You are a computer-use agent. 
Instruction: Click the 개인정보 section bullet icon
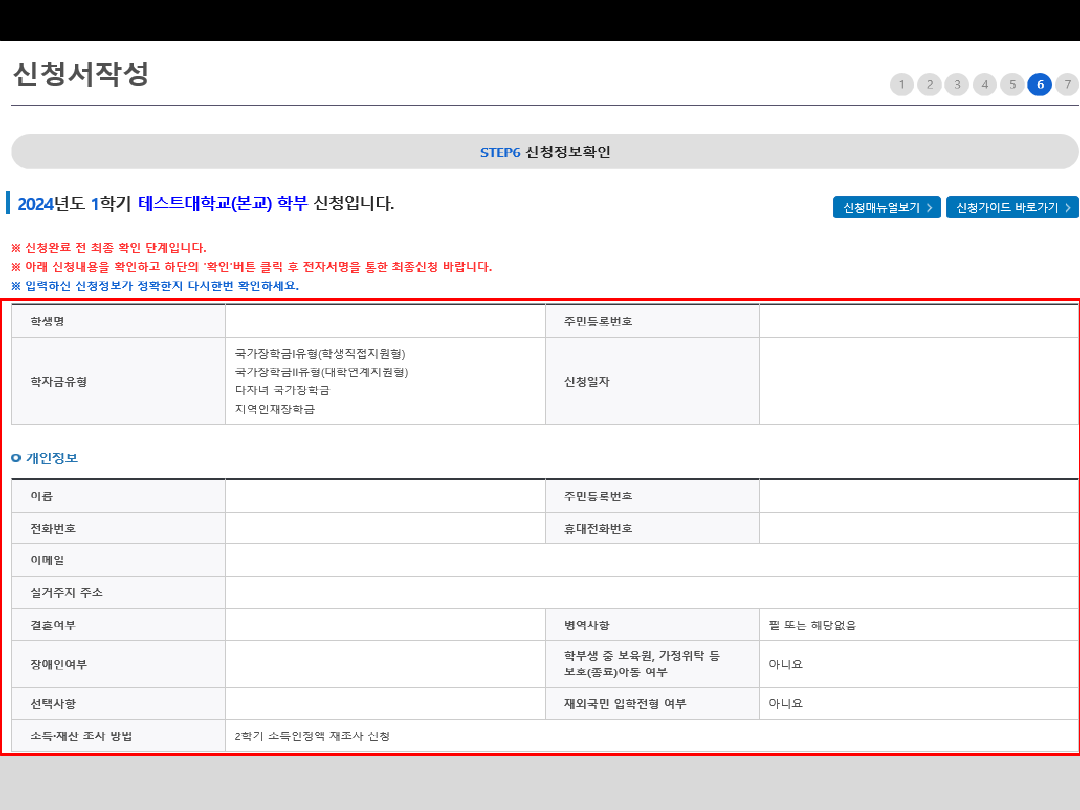pyautogui.click(x=16, y=458)
